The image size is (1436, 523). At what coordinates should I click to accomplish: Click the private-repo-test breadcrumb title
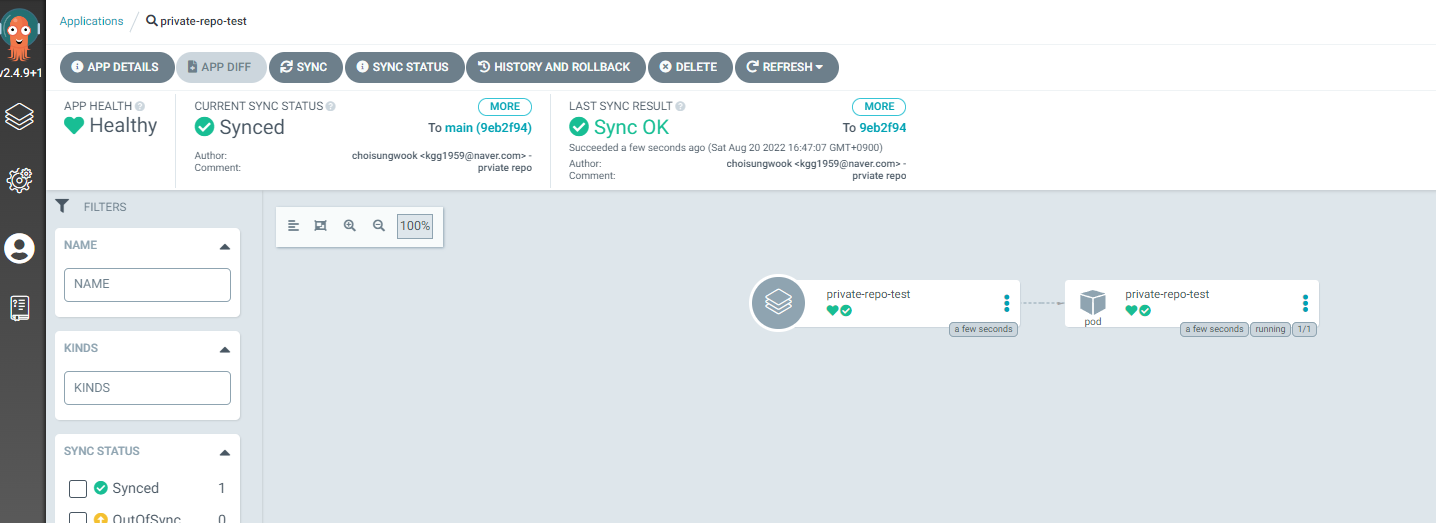203,21
